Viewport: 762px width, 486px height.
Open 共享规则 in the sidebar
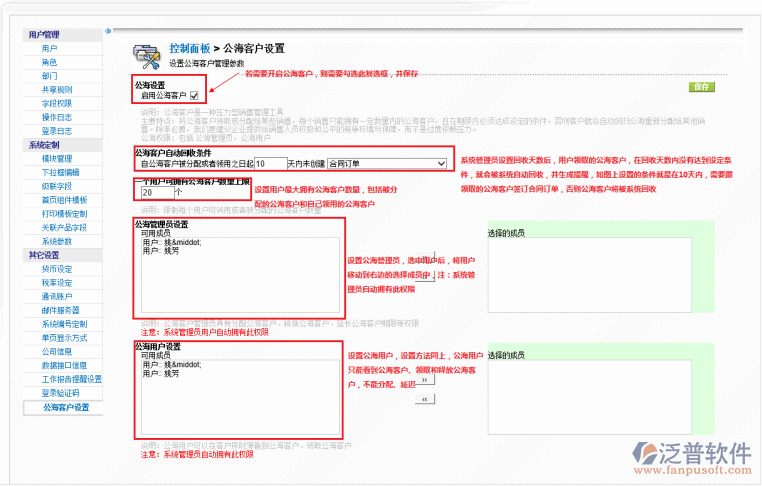point(57,90)
